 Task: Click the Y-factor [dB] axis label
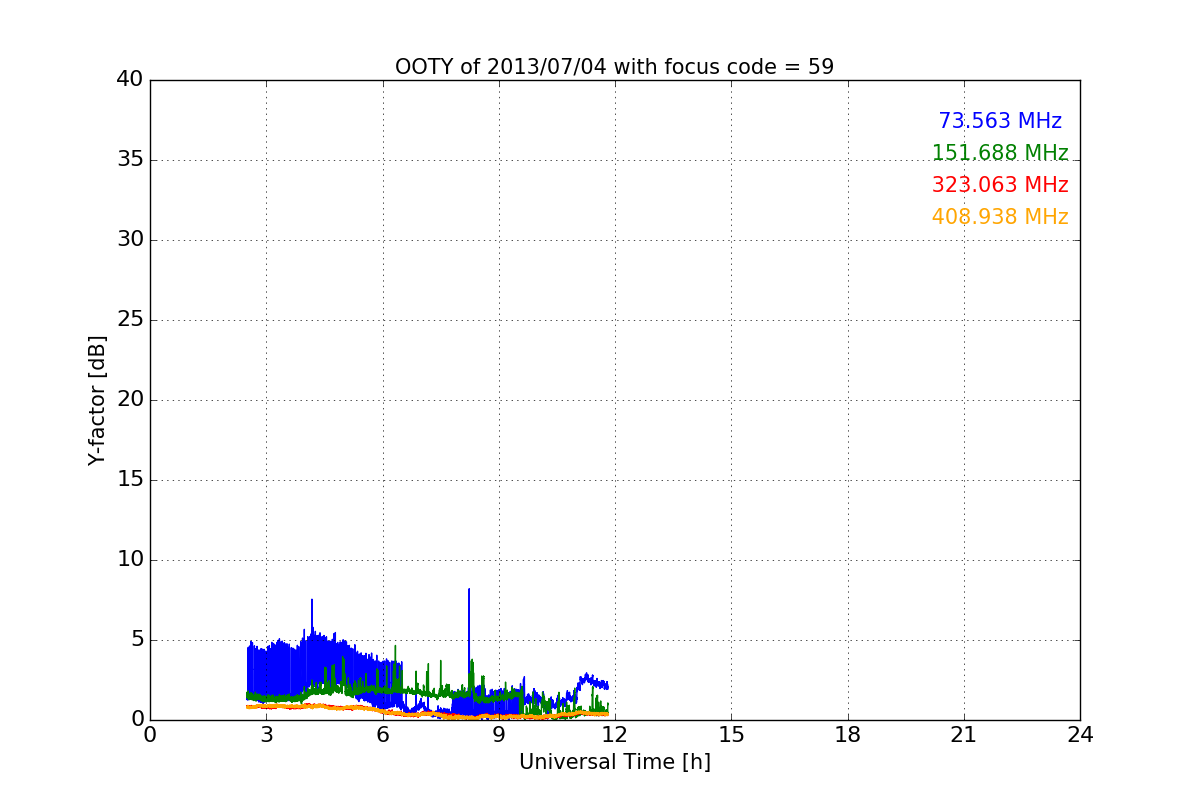point(97,400)
